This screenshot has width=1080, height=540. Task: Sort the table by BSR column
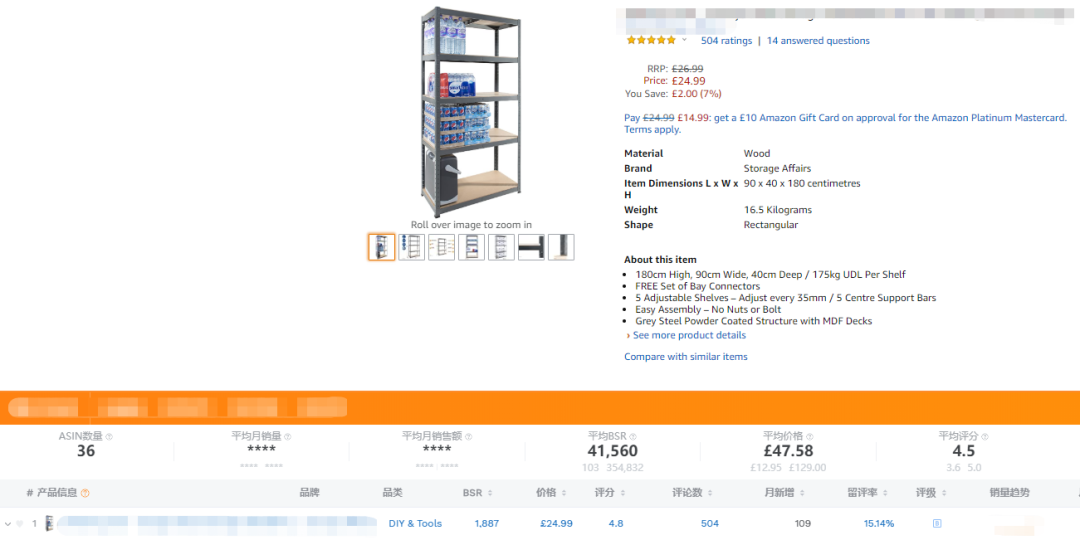coord(477,493)
